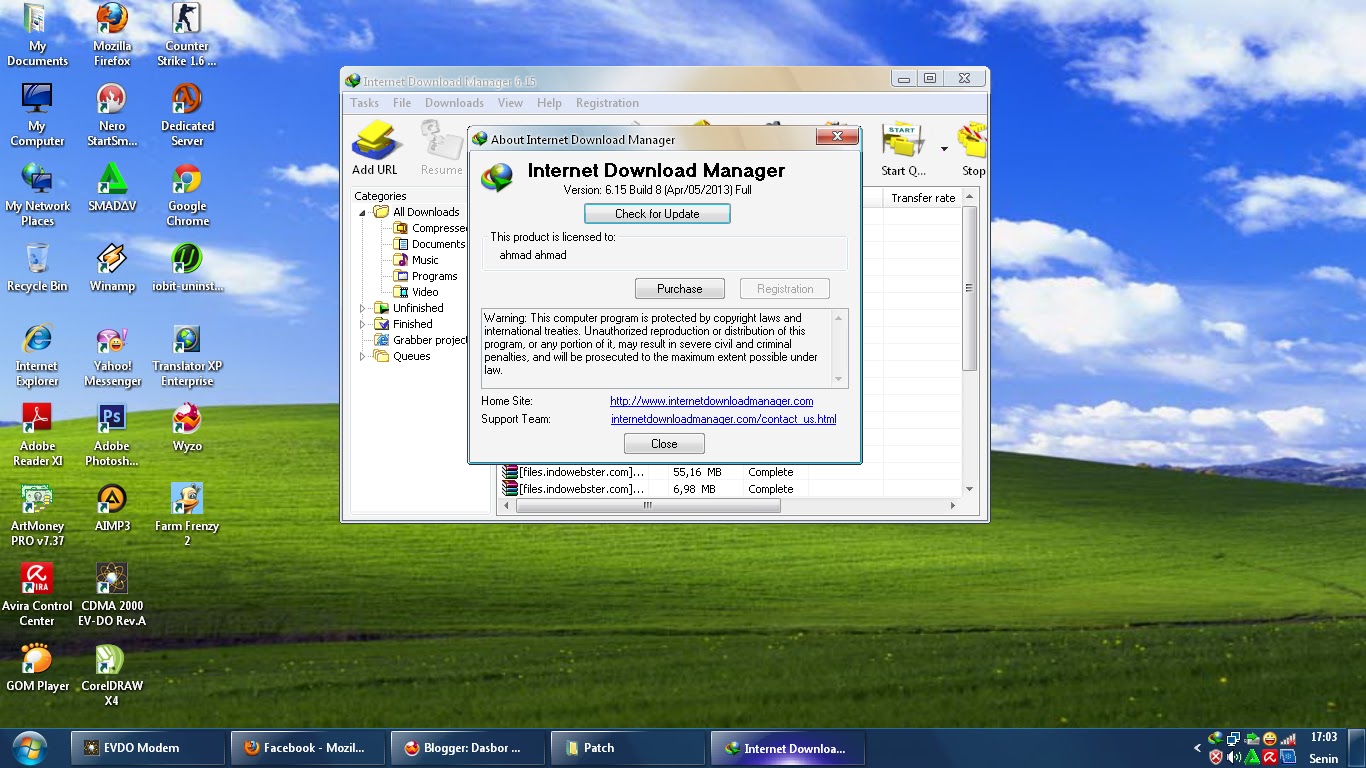The image size is (1366, 768).
Task: Open the Help menu in IDM
Action: pos(549,103)
